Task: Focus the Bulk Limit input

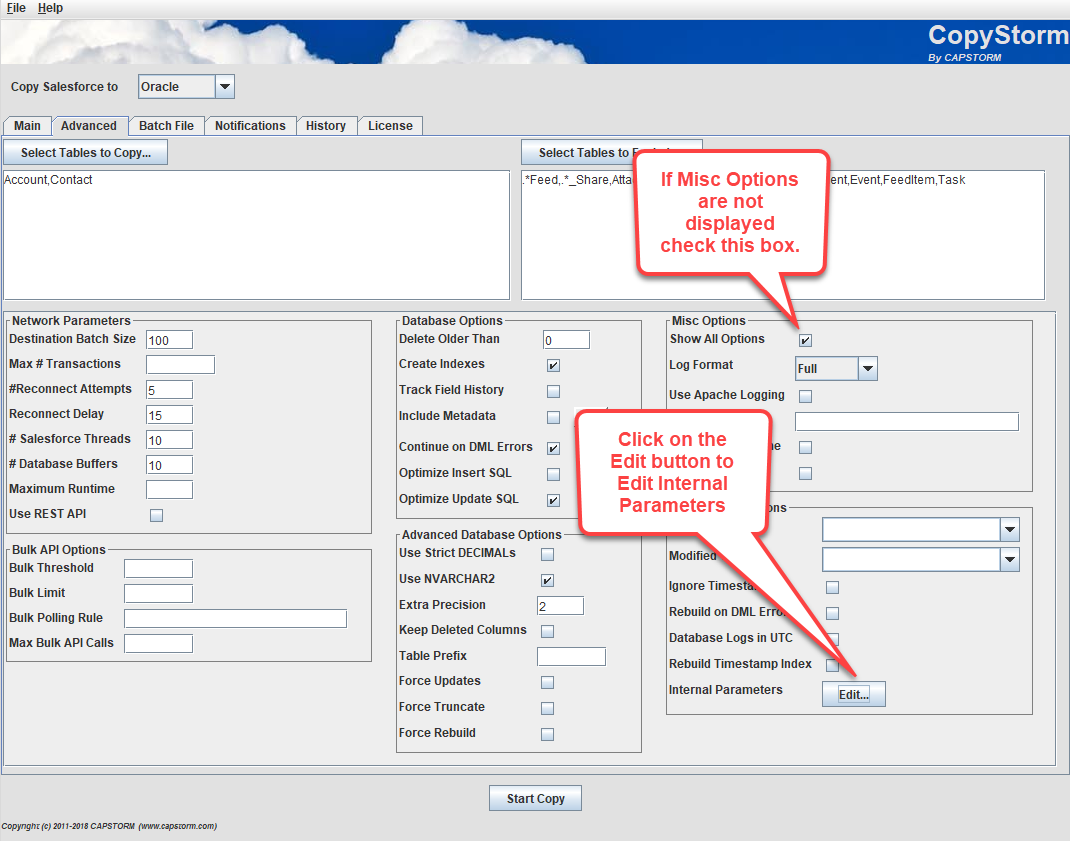Action: coord(158,594)
